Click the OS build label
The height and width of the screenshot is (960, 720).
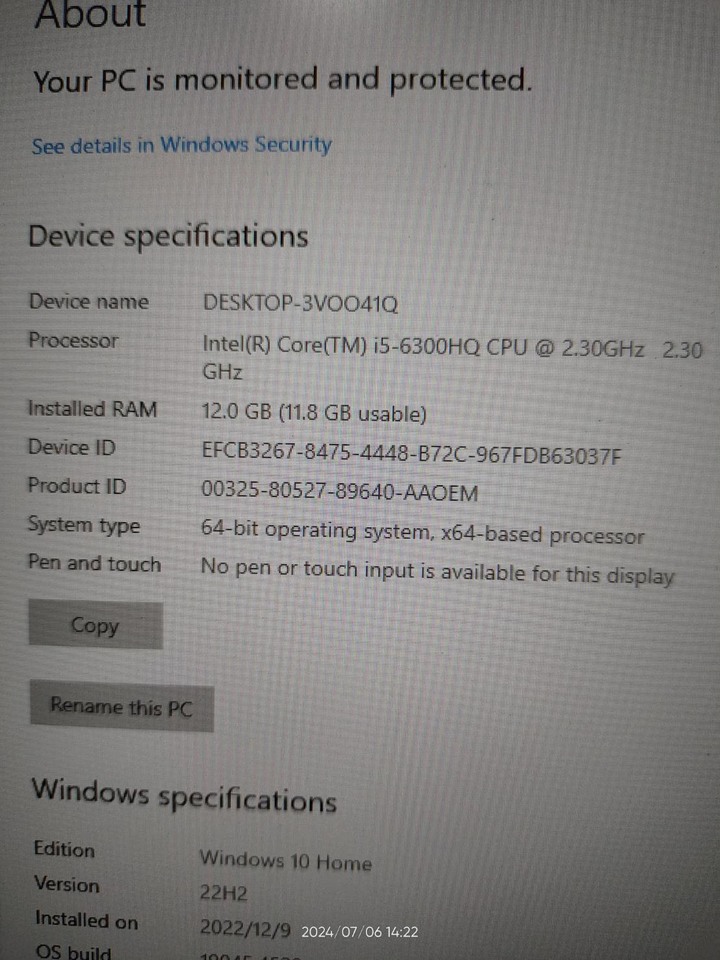73,952
